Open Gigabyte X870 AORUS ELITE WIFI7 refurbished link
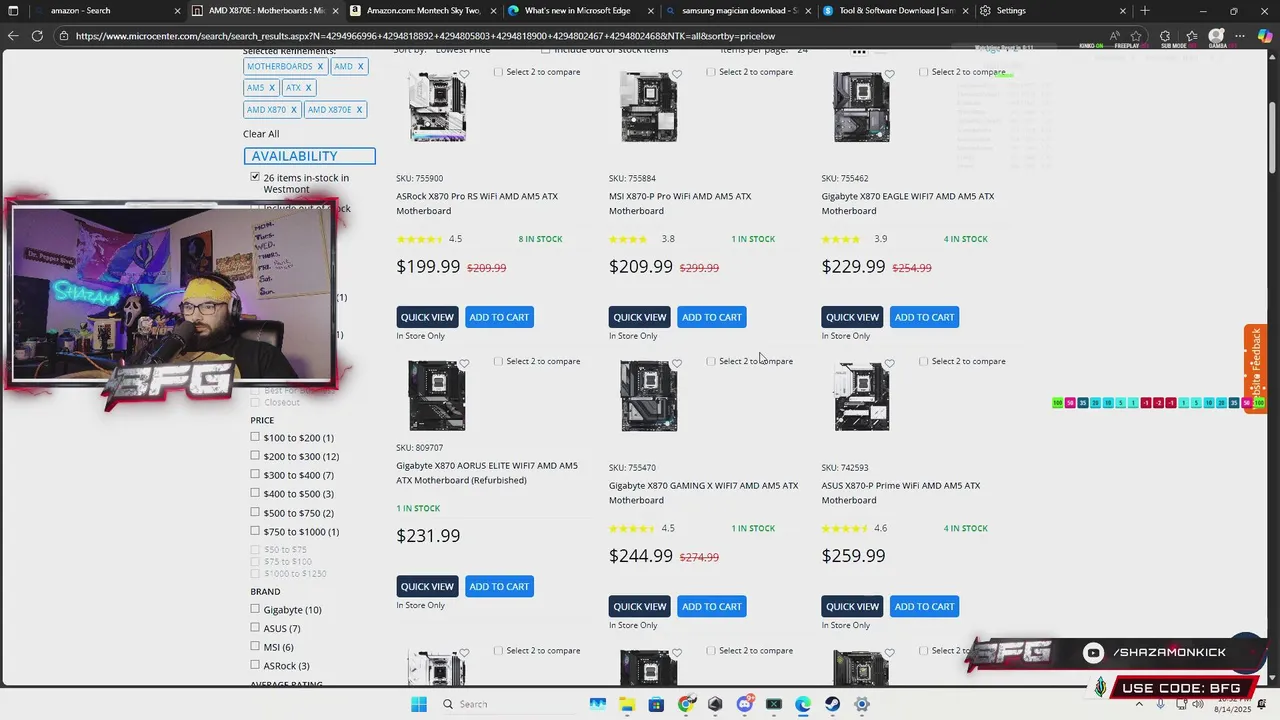 tap(487, 473)
